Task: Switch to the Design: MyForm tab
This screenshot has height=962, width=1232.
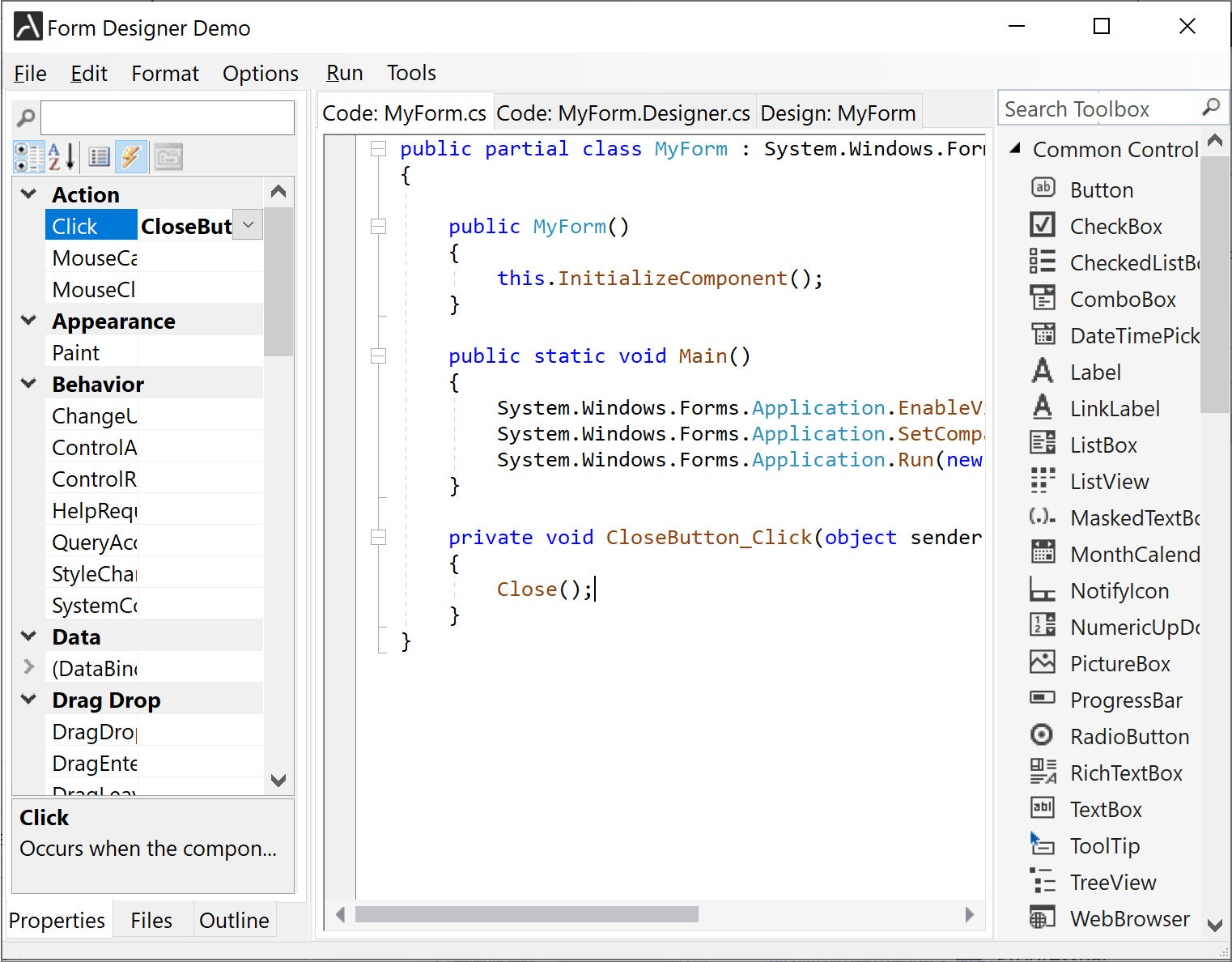Action: 838,113
